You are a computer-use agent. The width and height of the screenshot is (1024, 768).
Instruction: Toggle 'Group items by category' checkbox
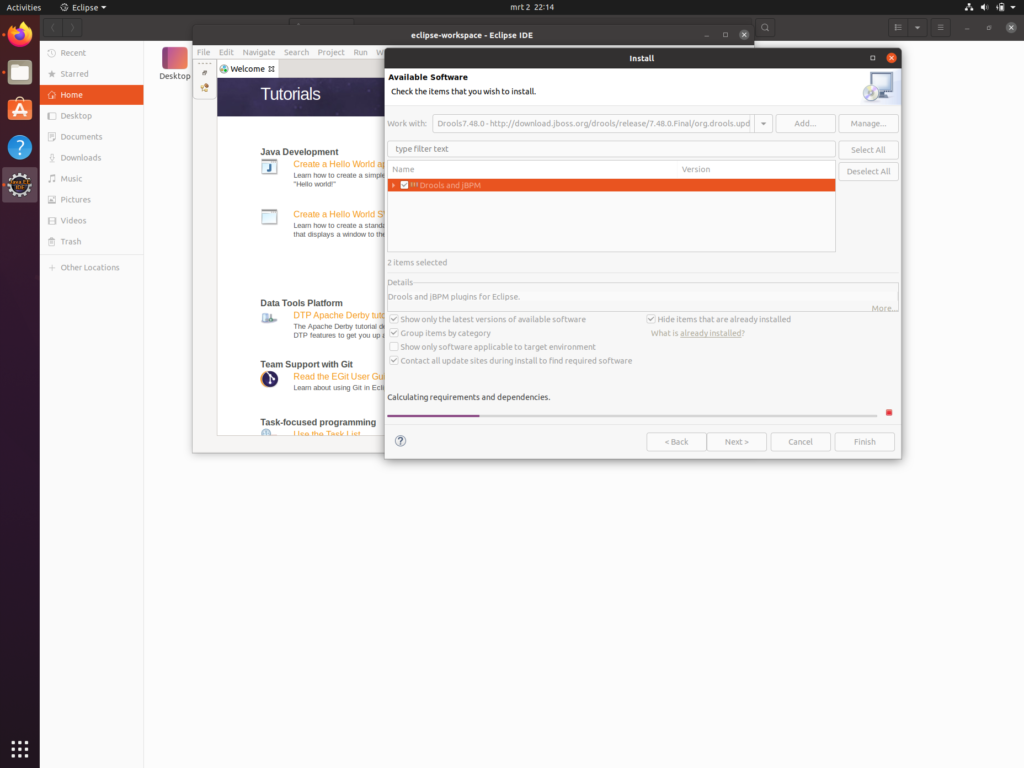point(394,333)
